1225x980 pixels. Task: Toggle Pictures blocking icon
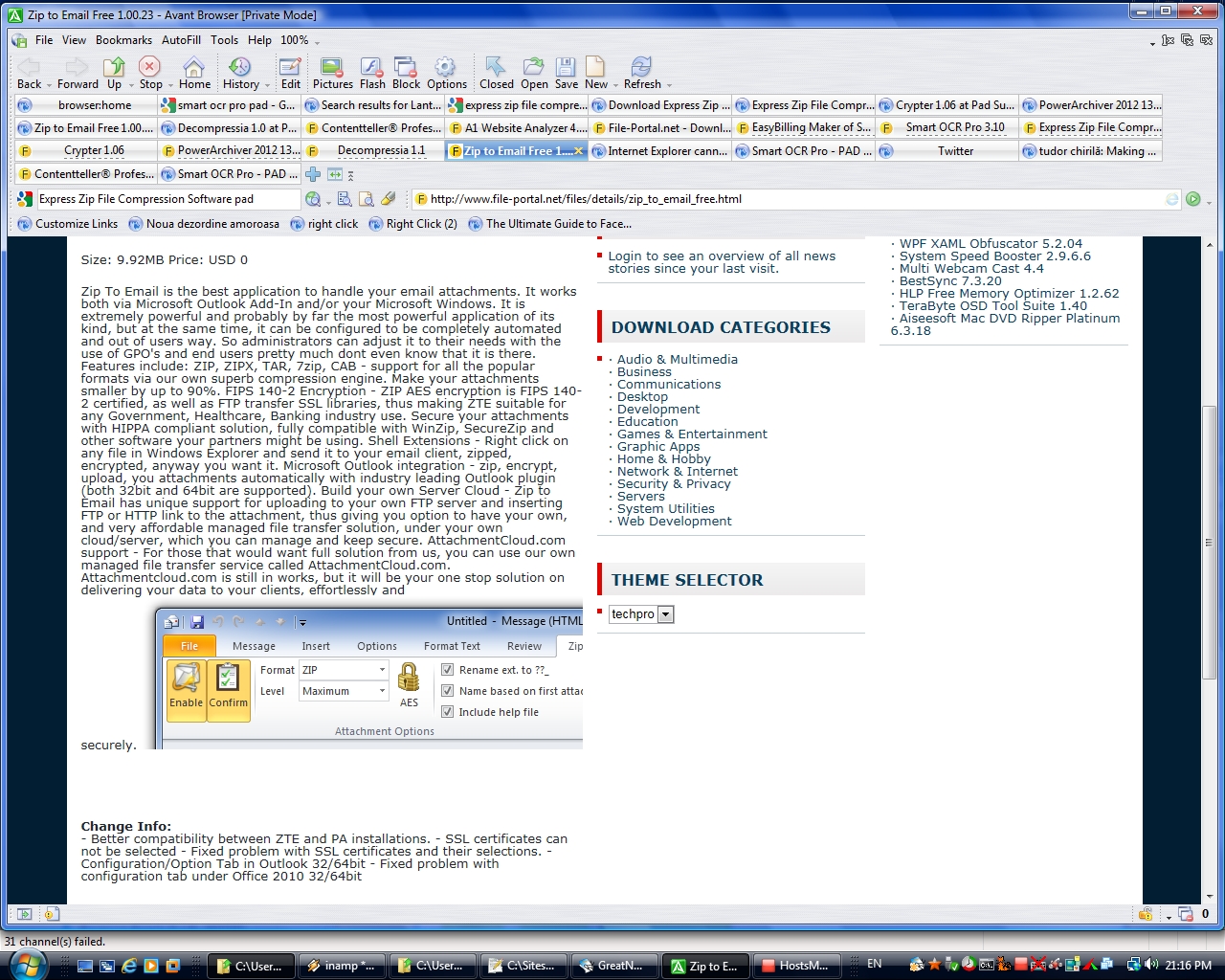click(x=332, y=66)
